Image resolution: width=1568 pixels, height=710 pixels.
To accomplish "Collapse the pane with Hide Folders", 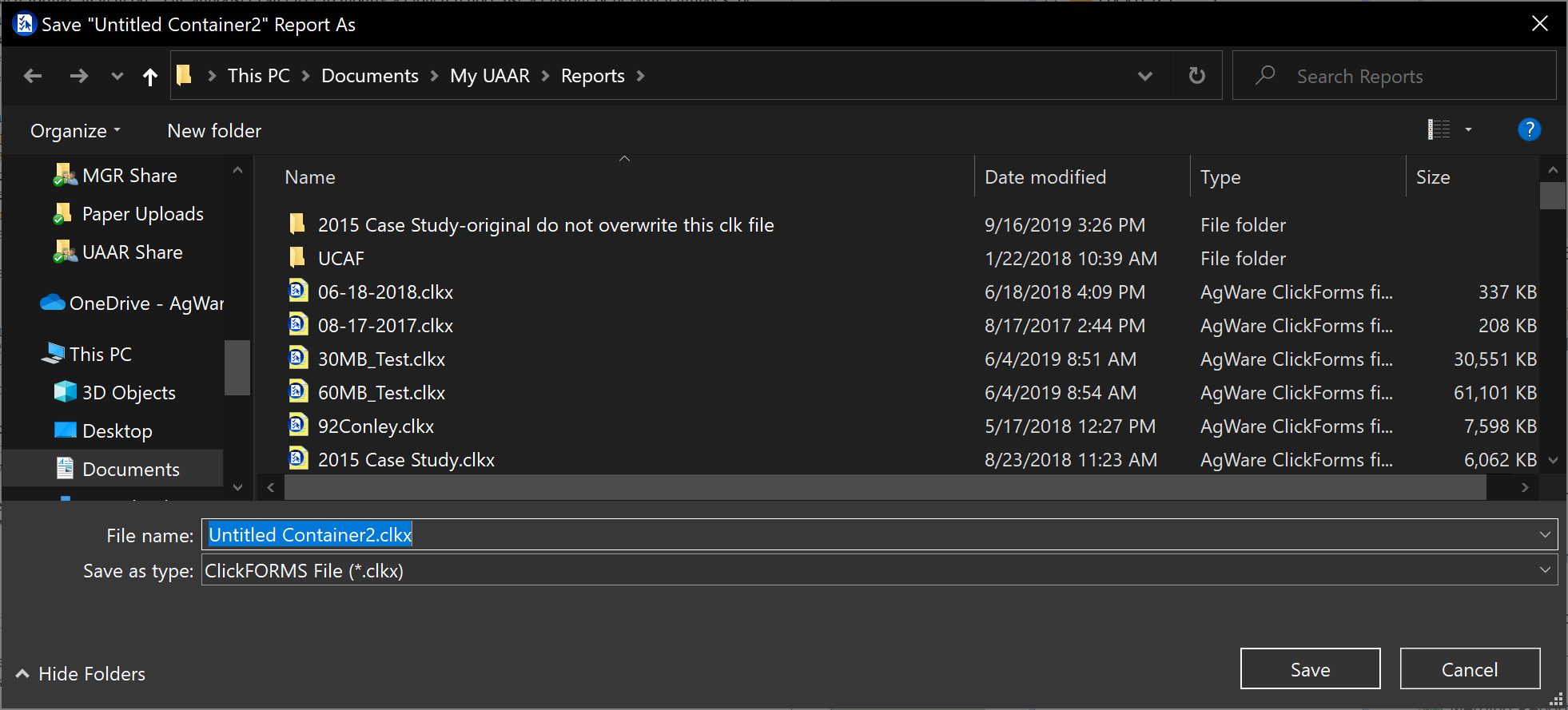I will click(81, 674).
